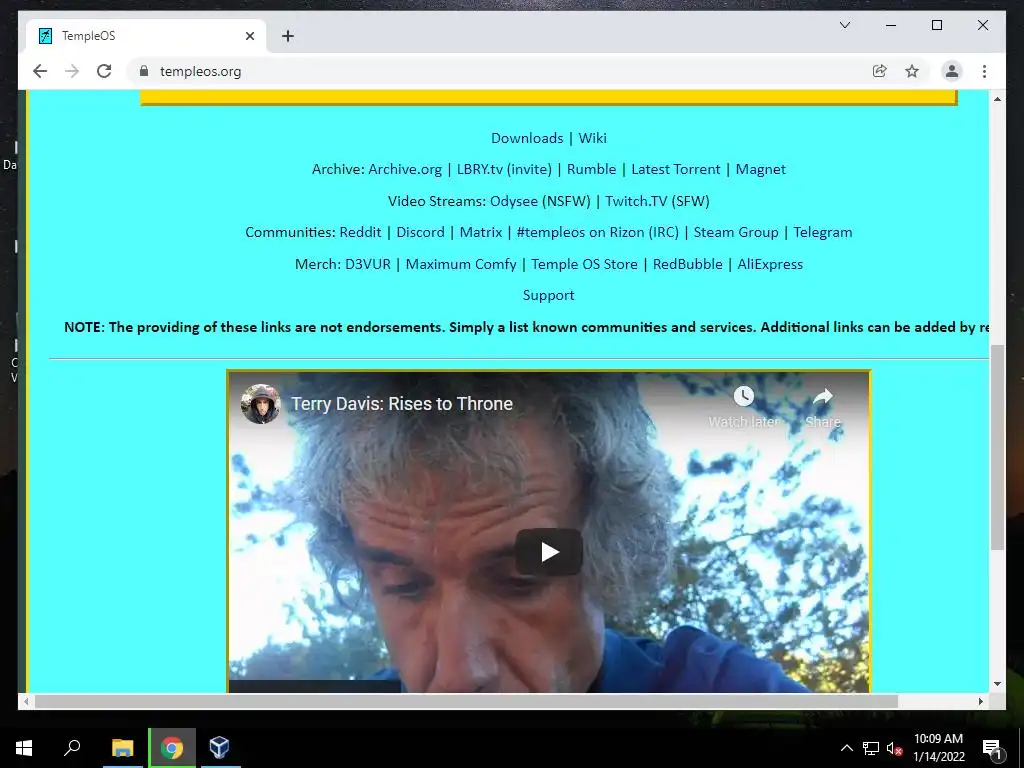
Task: Open the Wiki link
Action: coord(592,138)
